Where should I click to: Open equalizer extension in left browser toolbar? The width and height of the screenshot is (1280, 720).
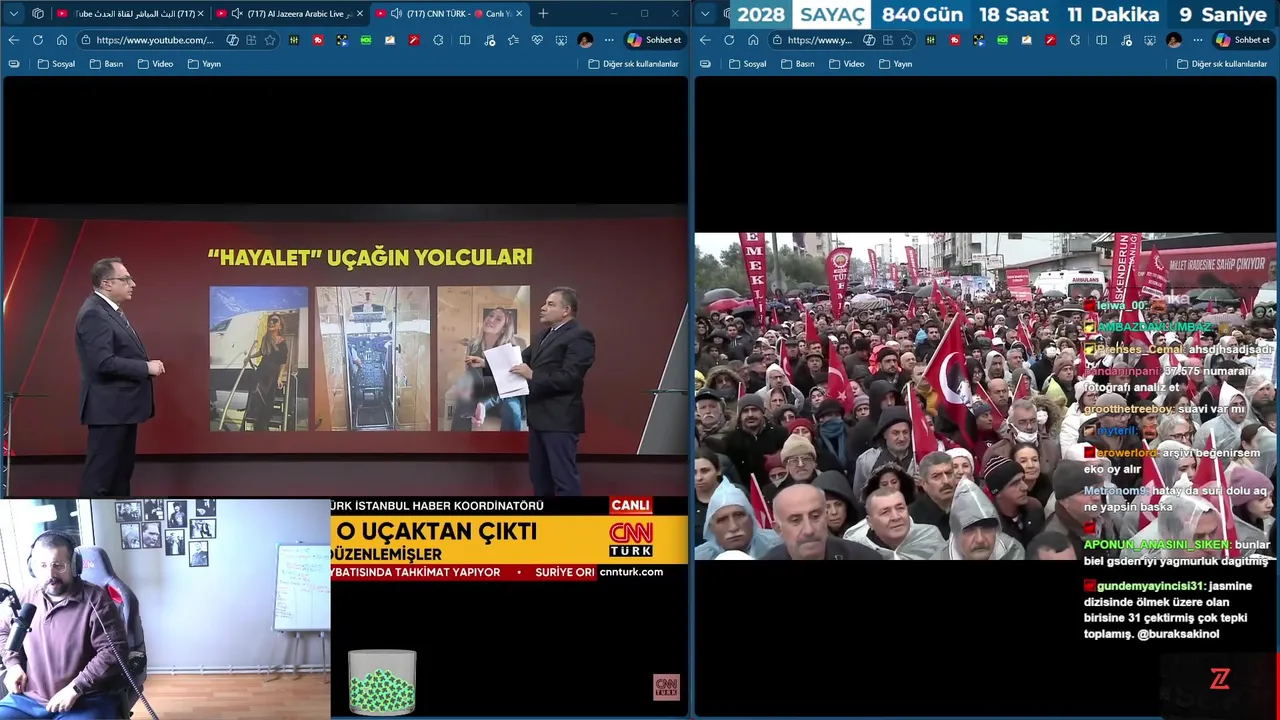[x=294, y=40]
